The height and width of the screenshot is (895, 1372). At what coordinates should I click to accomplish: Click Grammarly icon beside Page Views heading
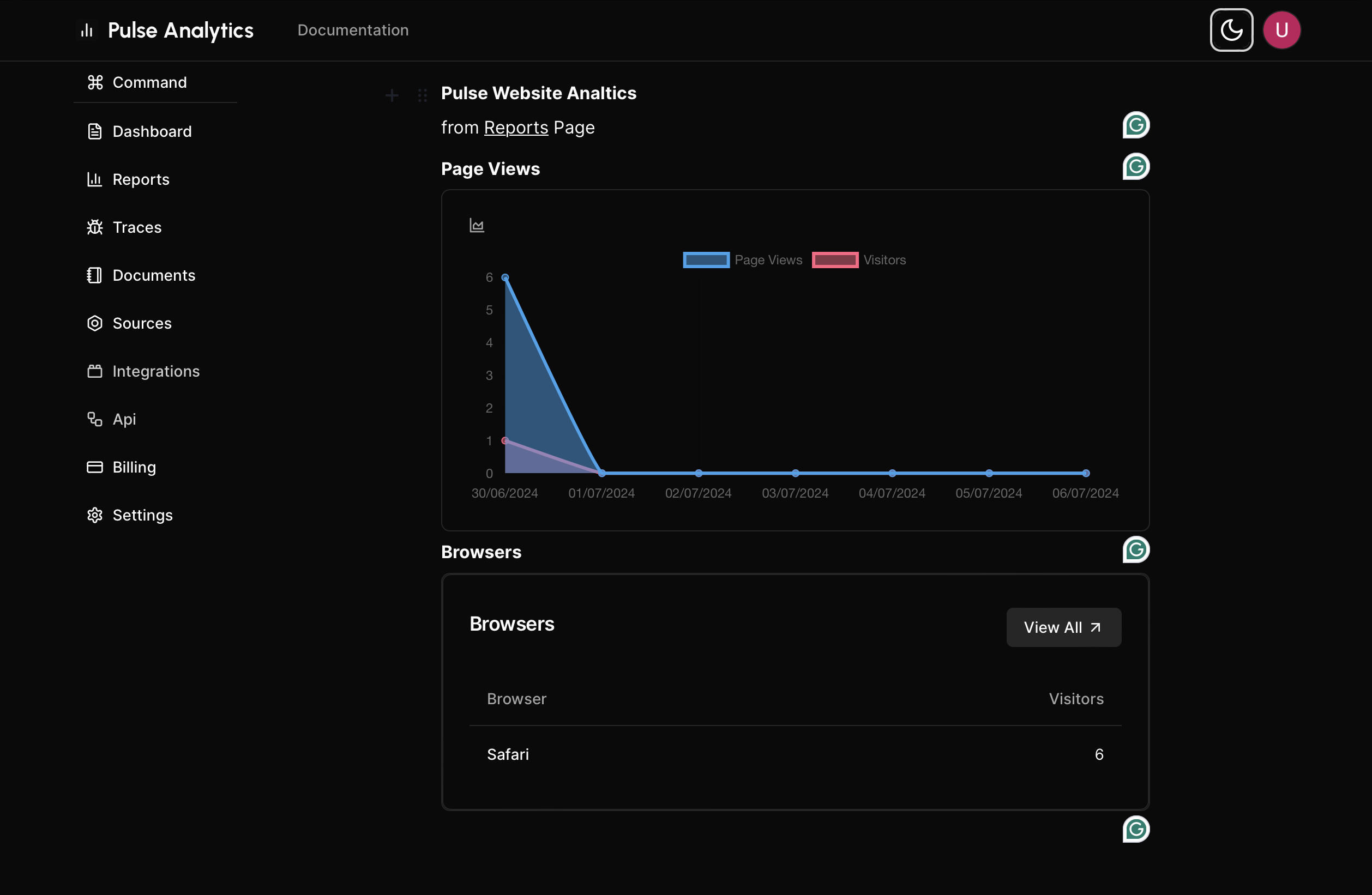click(1136, 167)
